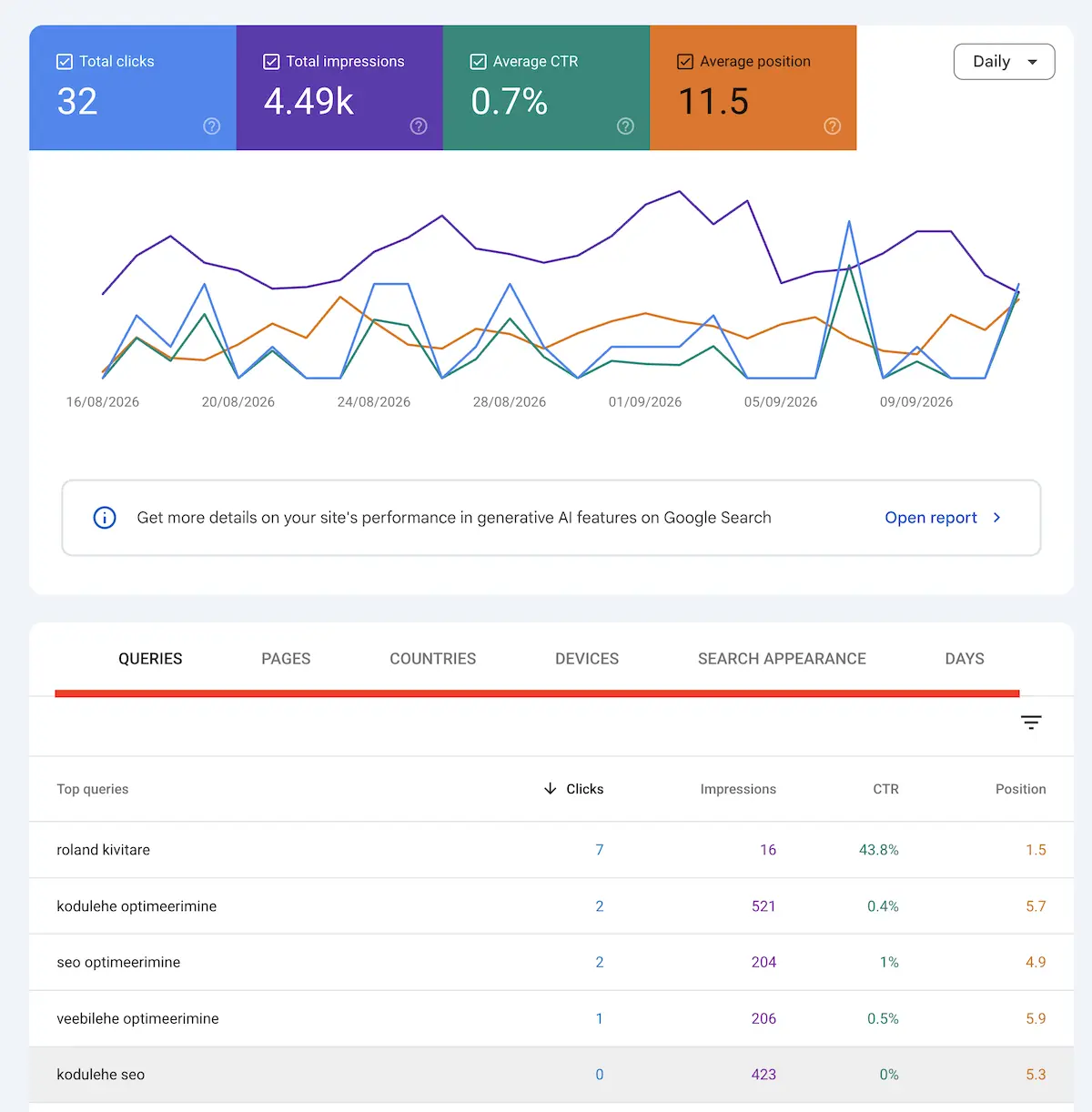Sort table by CTR column
Viewport: 1092px width, 1112px height.
click(885, 789)
